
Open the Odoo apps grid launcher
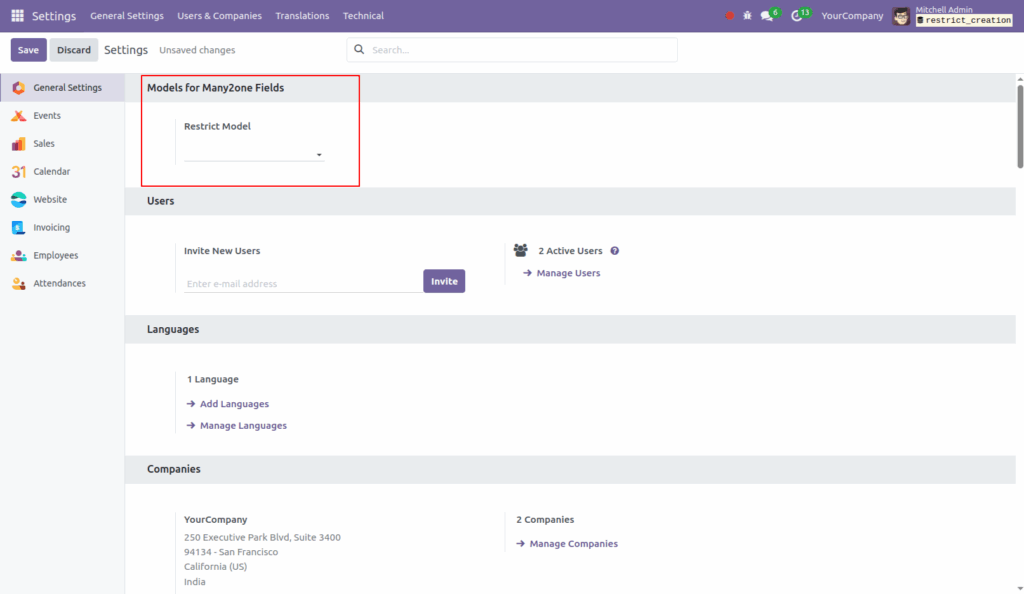[16, 15]
